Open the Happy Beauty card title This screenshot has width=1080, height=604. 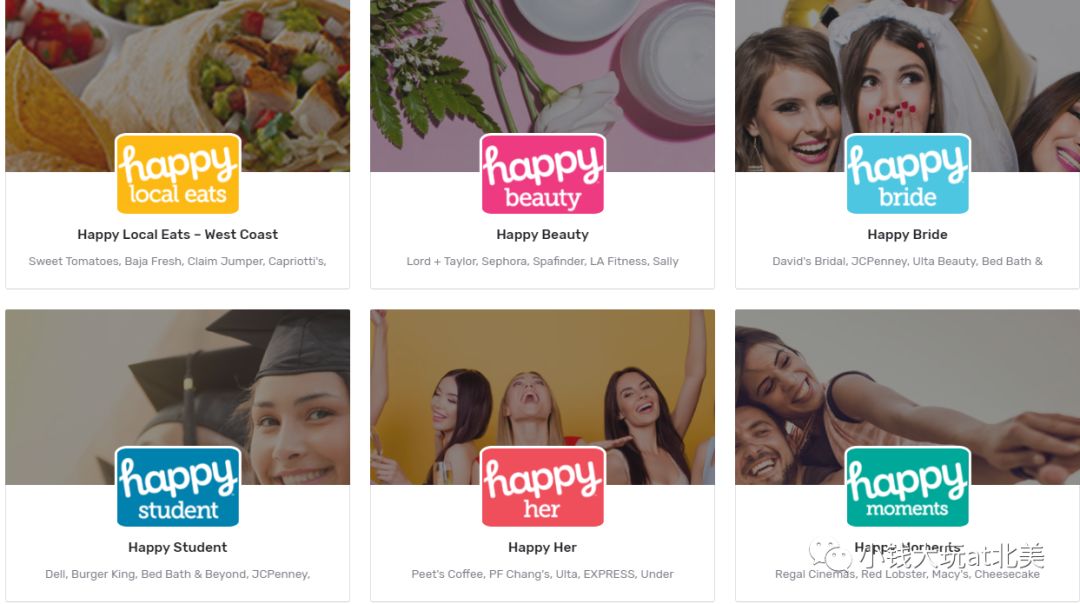[x=543, y=235]
